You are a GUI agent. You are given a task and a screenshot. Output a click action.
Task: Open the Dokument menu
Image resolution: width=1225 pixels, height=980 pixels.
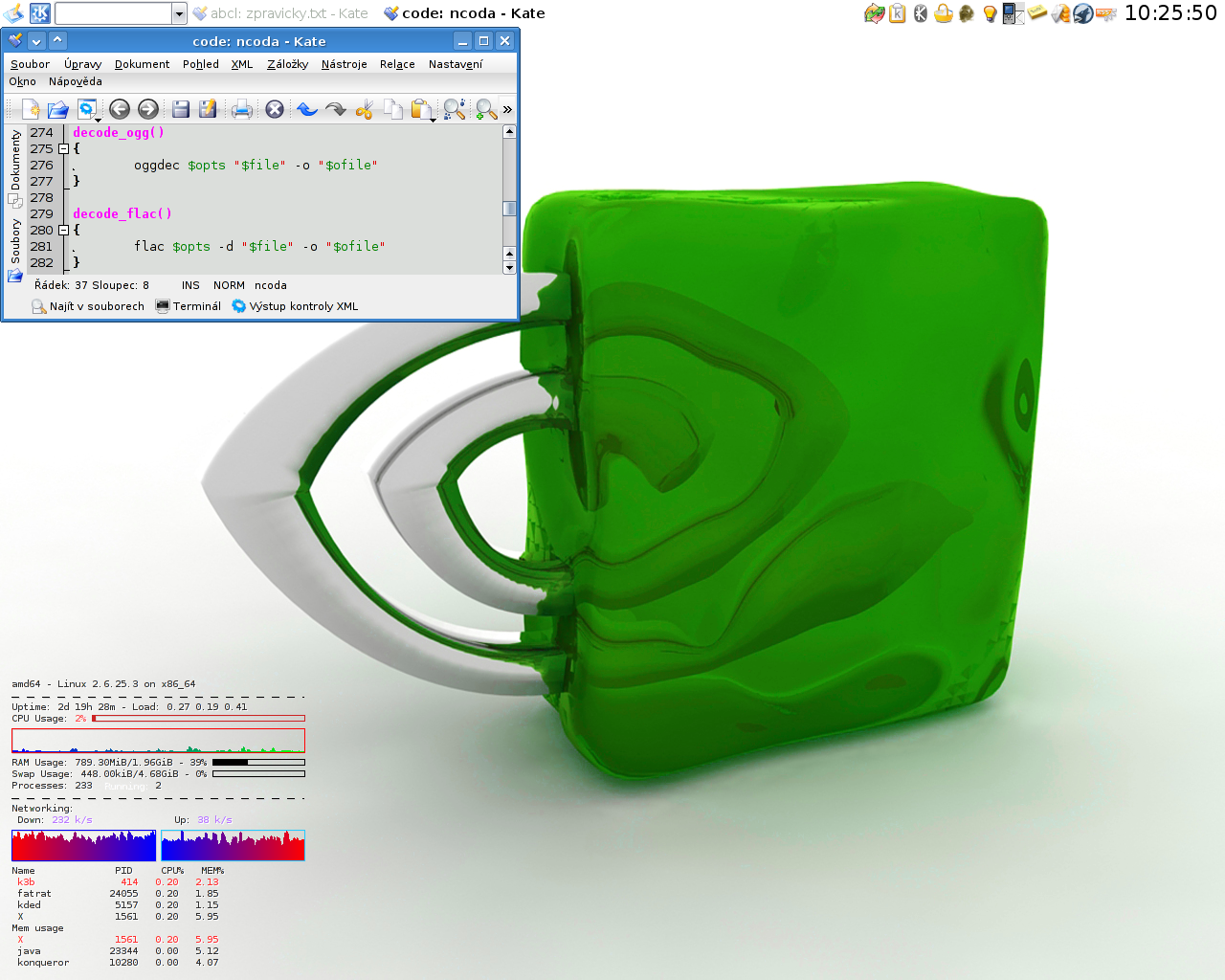(142, 64)
